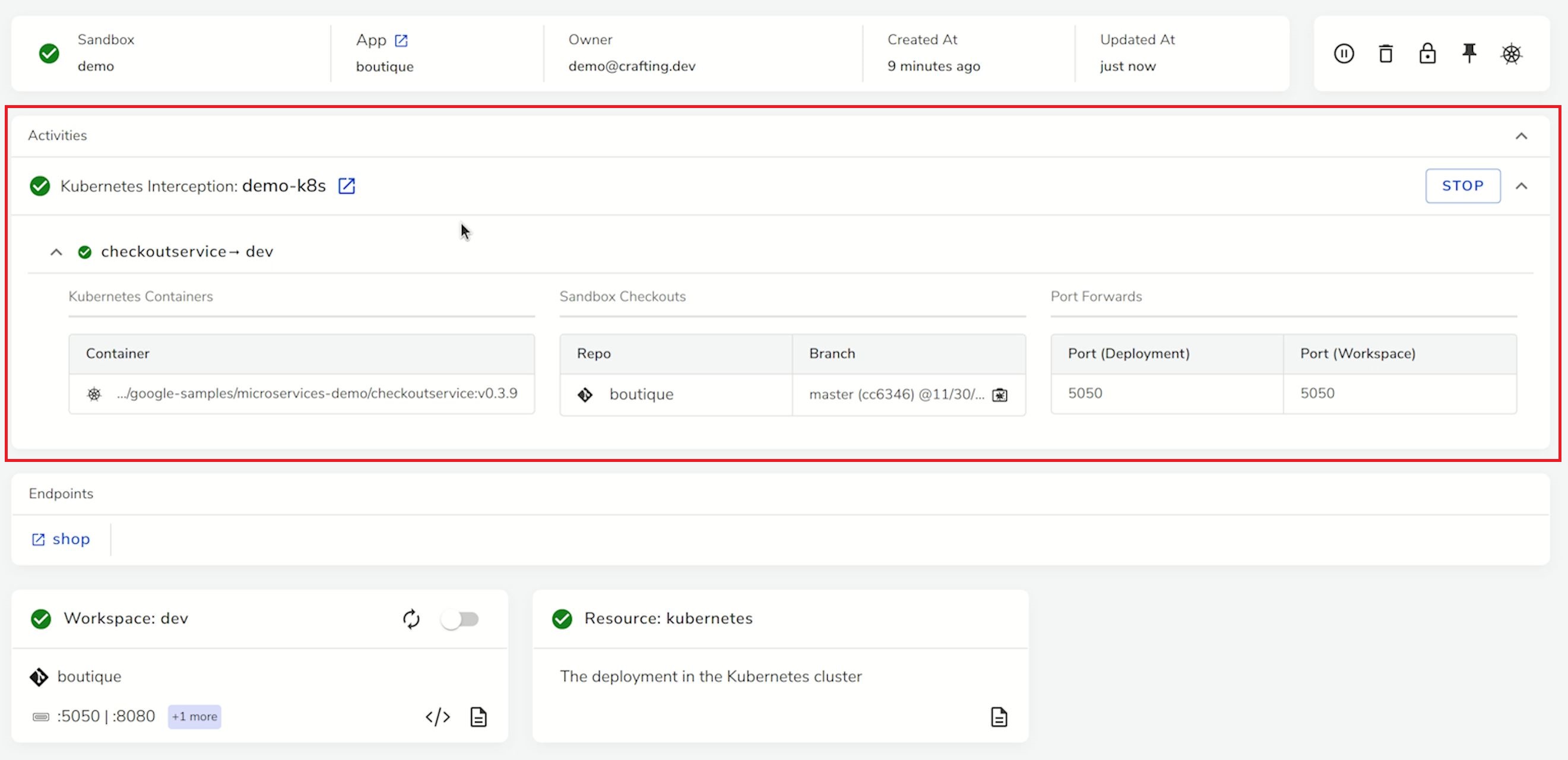
Task: Click the snapshot icon beside master branch
Action: (999, 395)
